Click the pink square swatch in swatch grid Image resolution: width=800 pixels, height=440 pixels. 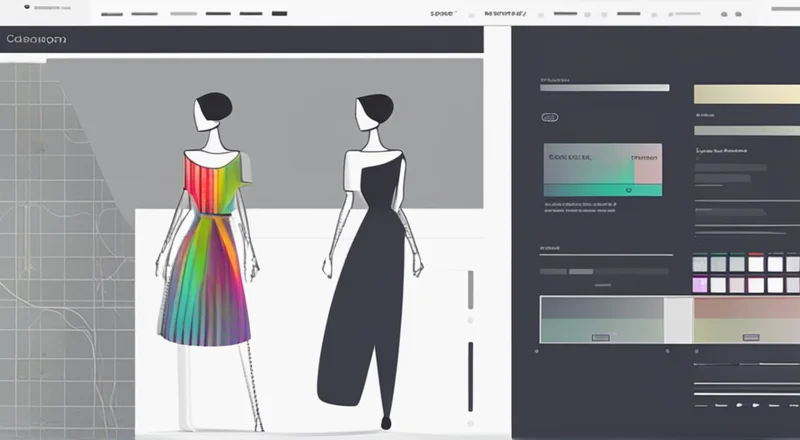[x=700, y=285]
